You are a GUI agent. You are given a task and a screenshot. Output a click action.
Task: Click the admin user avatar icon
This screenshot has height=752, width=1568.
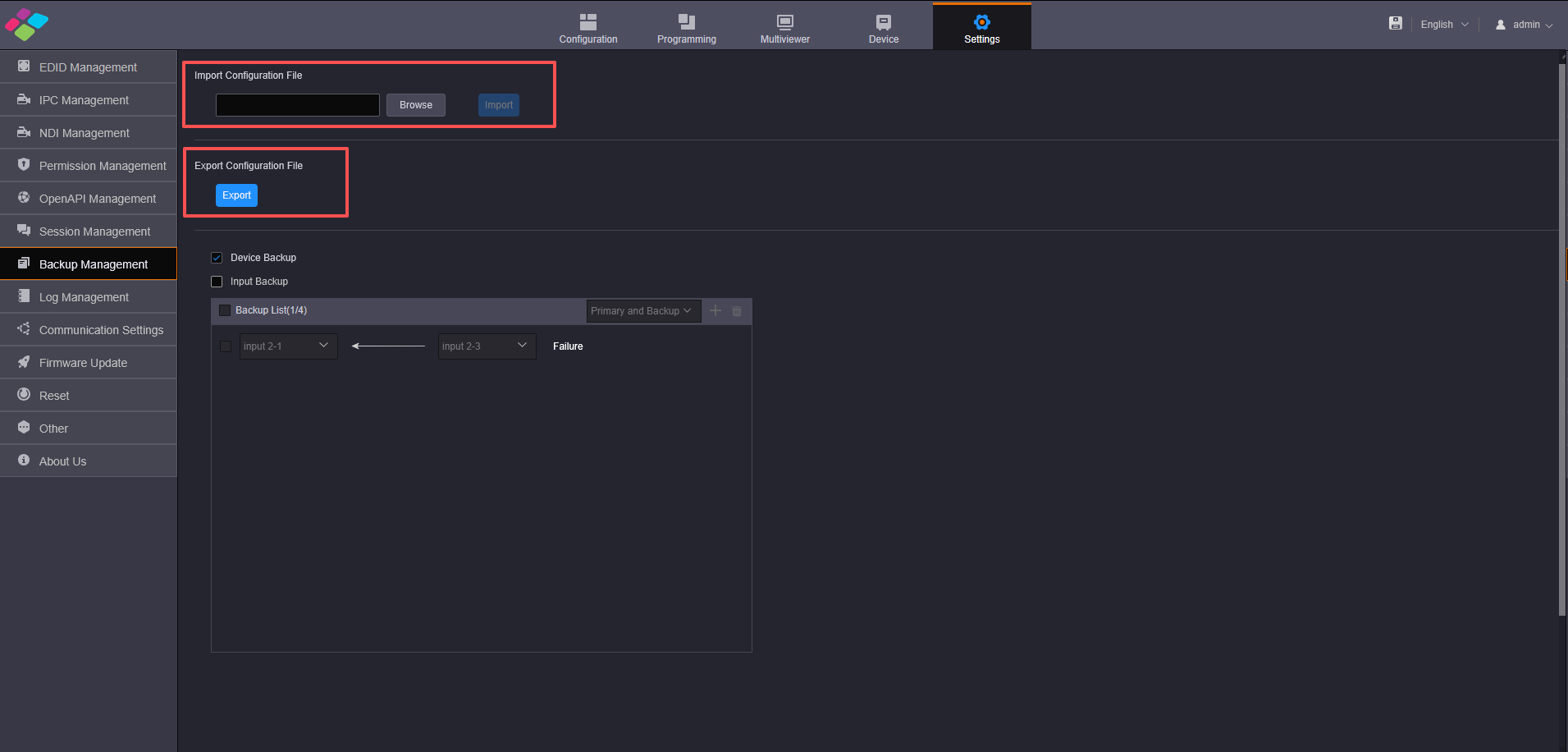[1501, 25]
